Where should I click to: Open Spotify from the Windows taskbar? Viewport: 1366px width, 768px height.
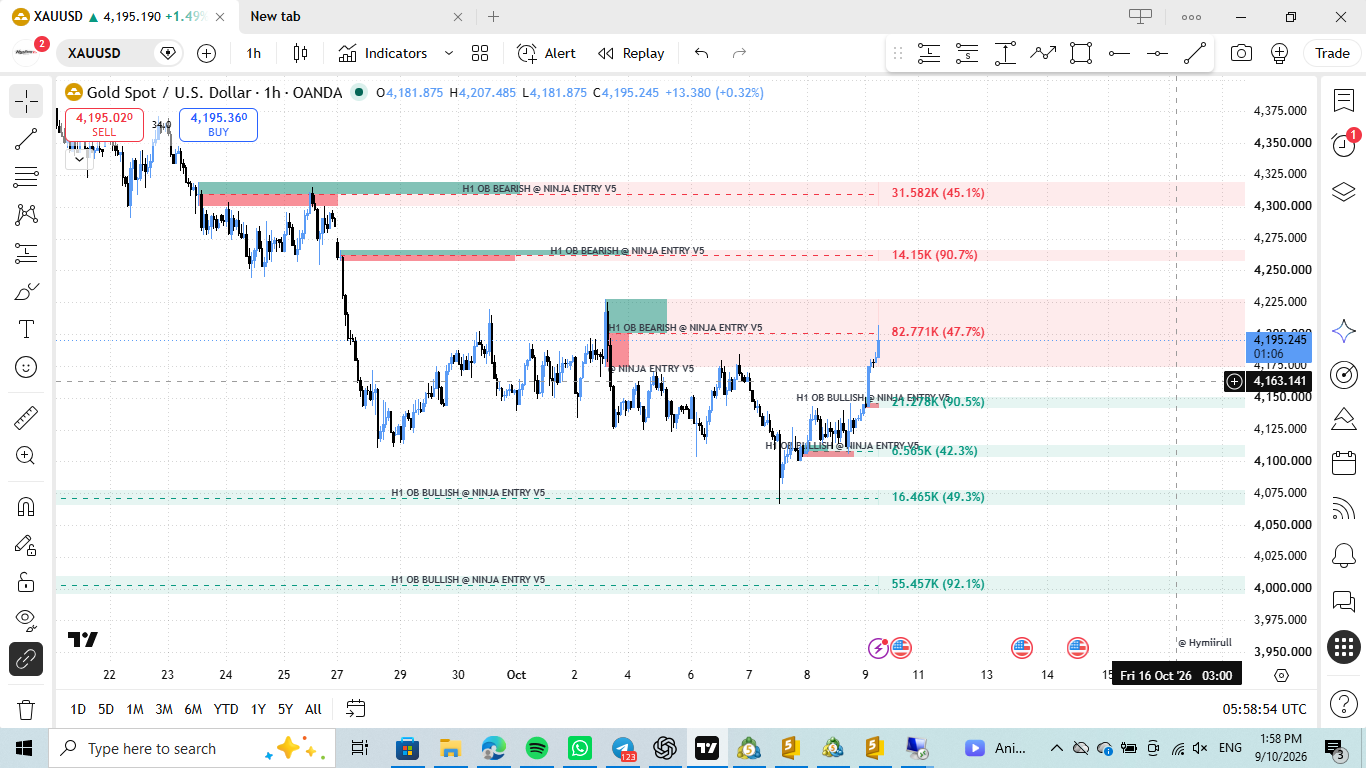pyautogui.click(x=536, y=748)
